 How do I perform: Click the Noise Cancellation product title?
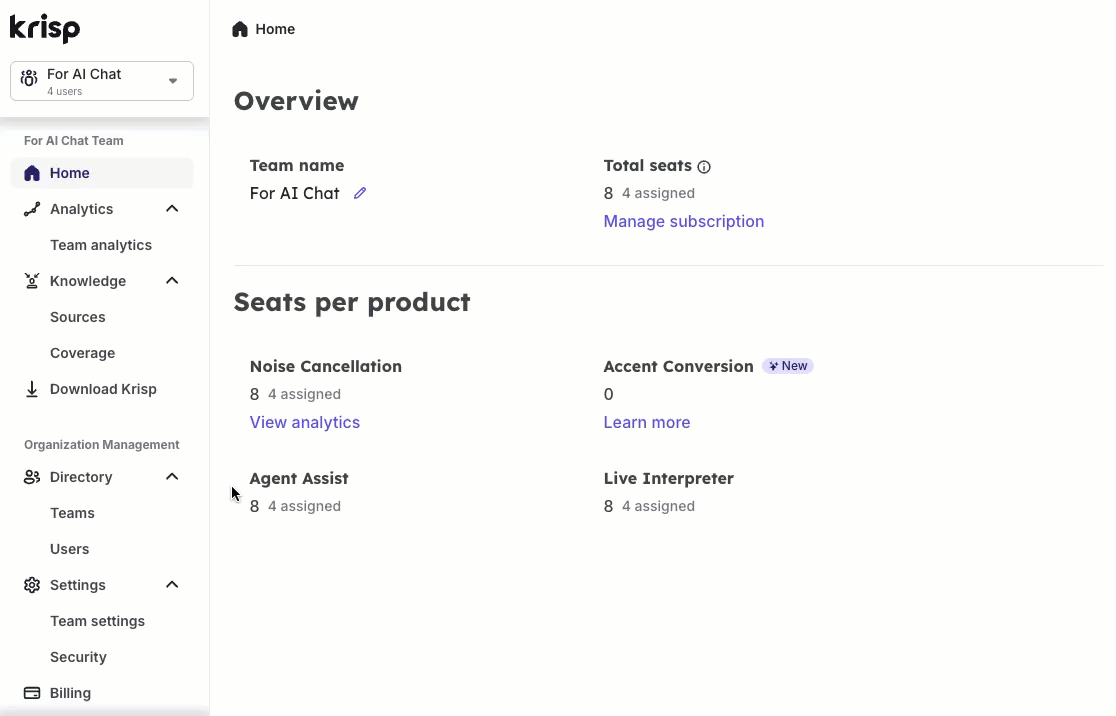[325, 367]
